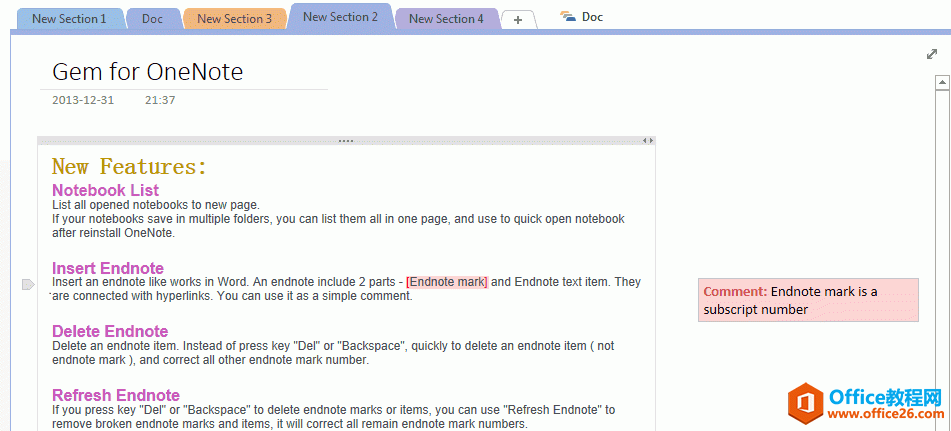This screenshot has width=951, height=431.
Task: Open the orange Doc section tab
Action: pyautogui.click(x=152, y=19)
